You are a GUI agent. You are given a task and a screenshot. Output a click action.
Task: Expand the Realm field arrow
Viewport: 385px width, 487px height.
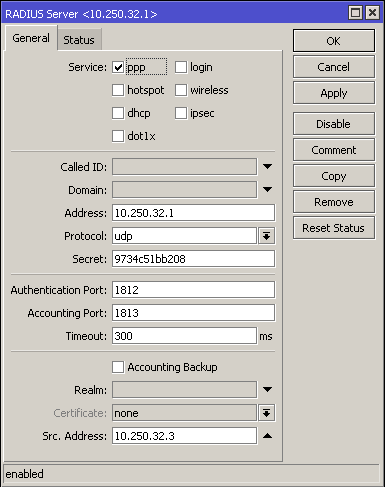(267, 389)
